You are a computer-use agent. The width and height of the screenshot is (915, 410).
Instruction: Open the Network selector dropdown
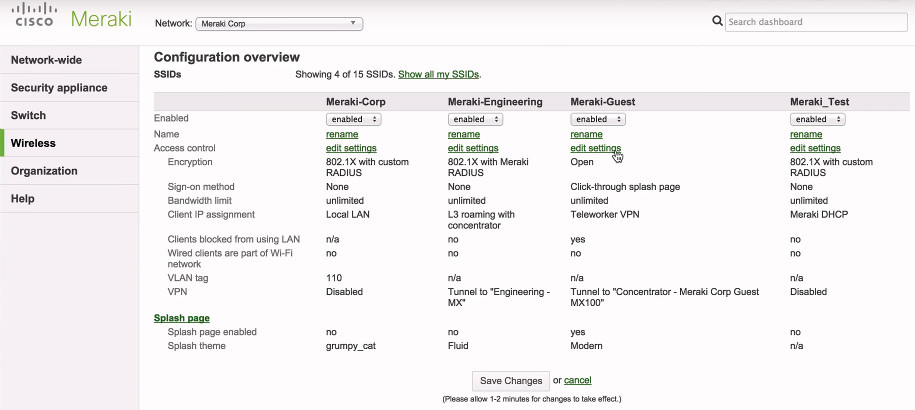pos(279,24)
